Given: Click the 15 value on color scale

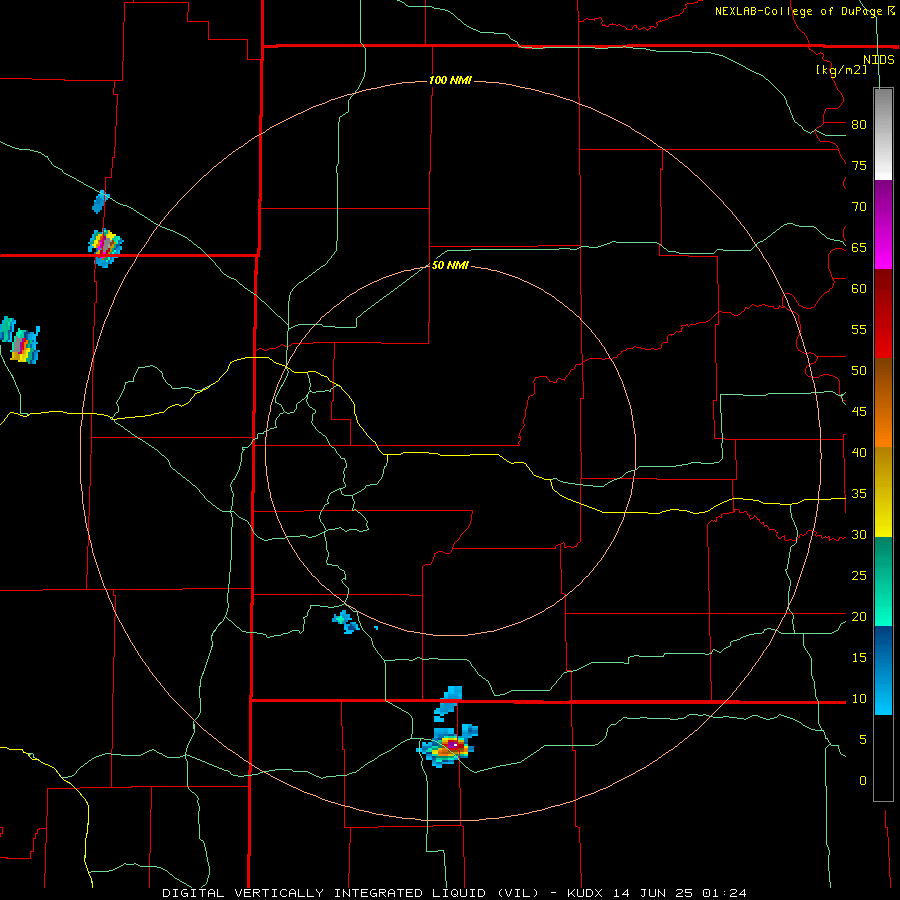Looking at the screenshot, I should point(859,658).
